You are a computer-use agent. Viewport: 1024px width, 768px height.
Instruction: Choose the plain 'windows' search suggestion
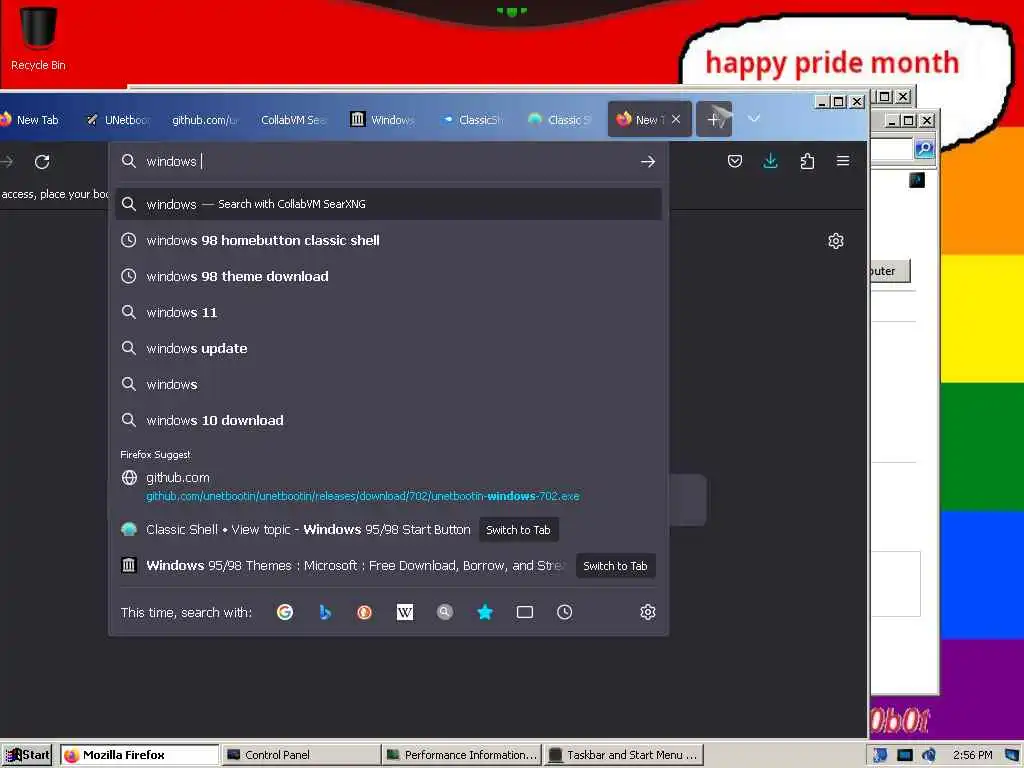[x=389, y=384]
